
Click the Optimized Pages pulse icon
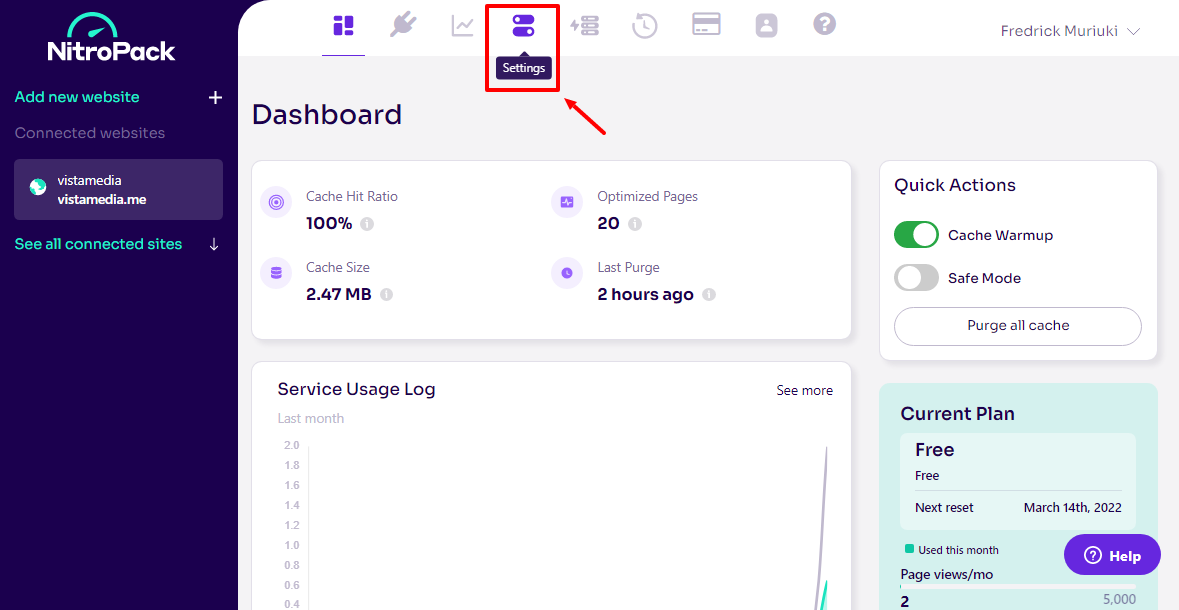pyautogui.click(x=567, y=202)
